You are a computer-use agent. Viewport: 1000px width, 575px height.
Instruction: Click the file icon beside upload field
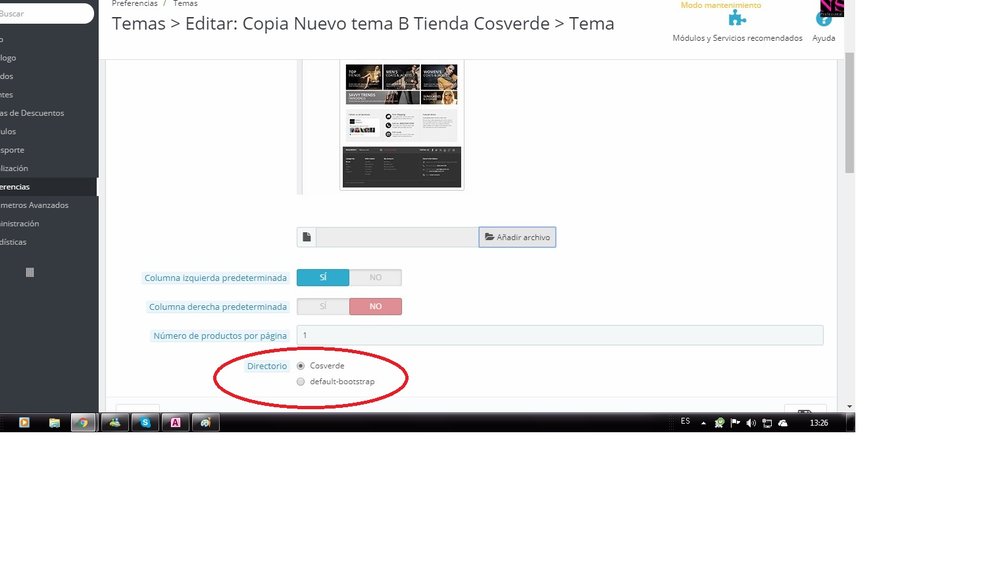click(307, 237)
